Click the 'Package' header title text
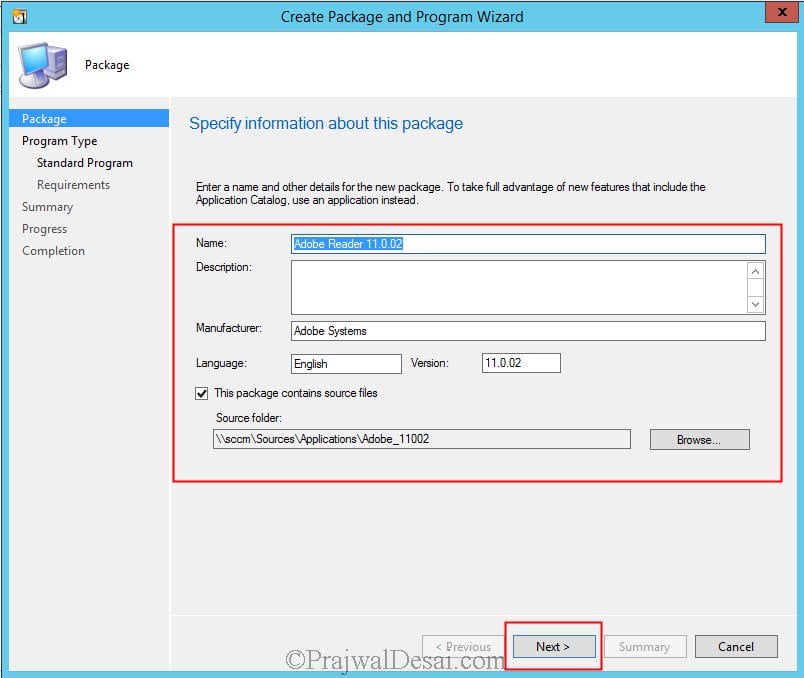 [107, 65]
